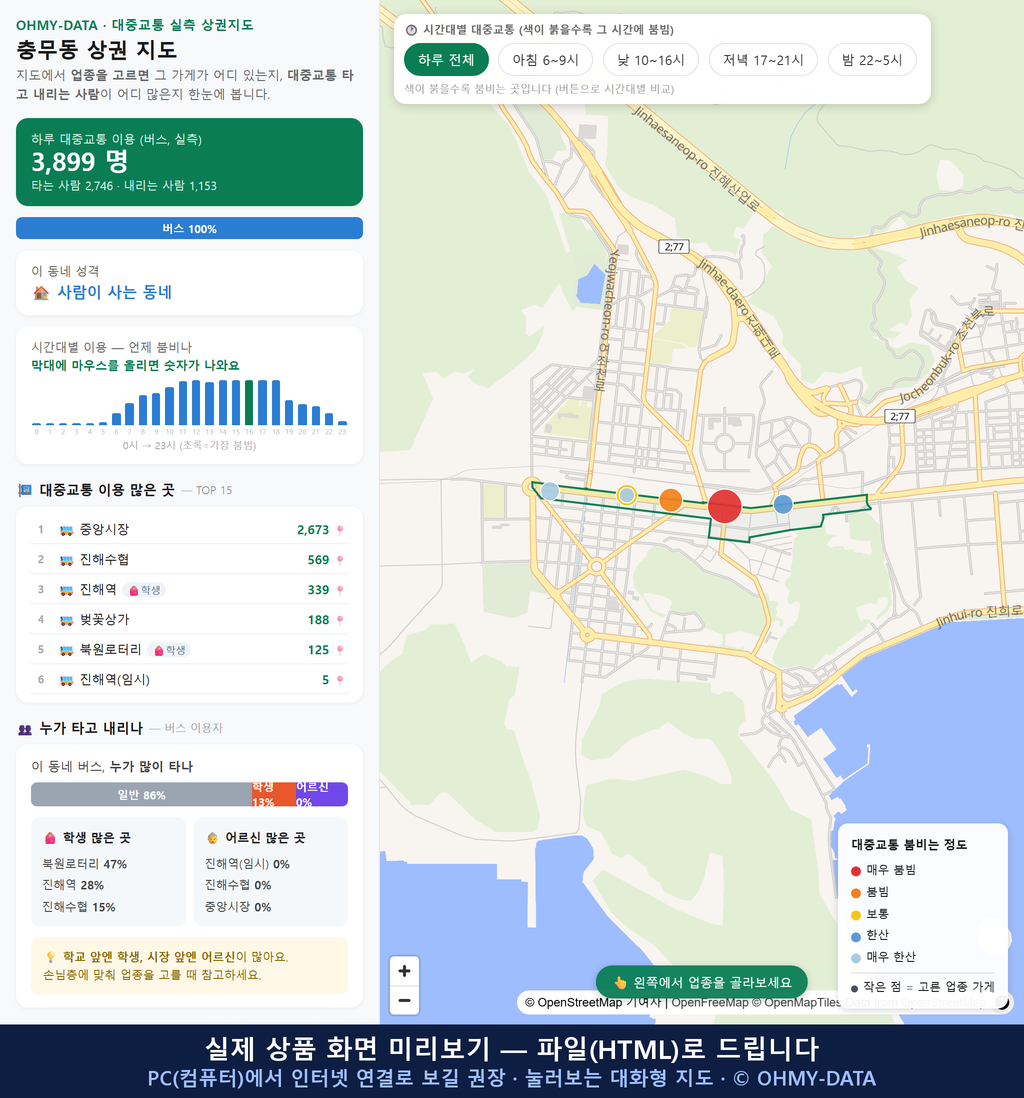Screen dimensions: 1024x1098
Task: Click the house icon by 사람이 사는 동네
Action: click(41, 293)
